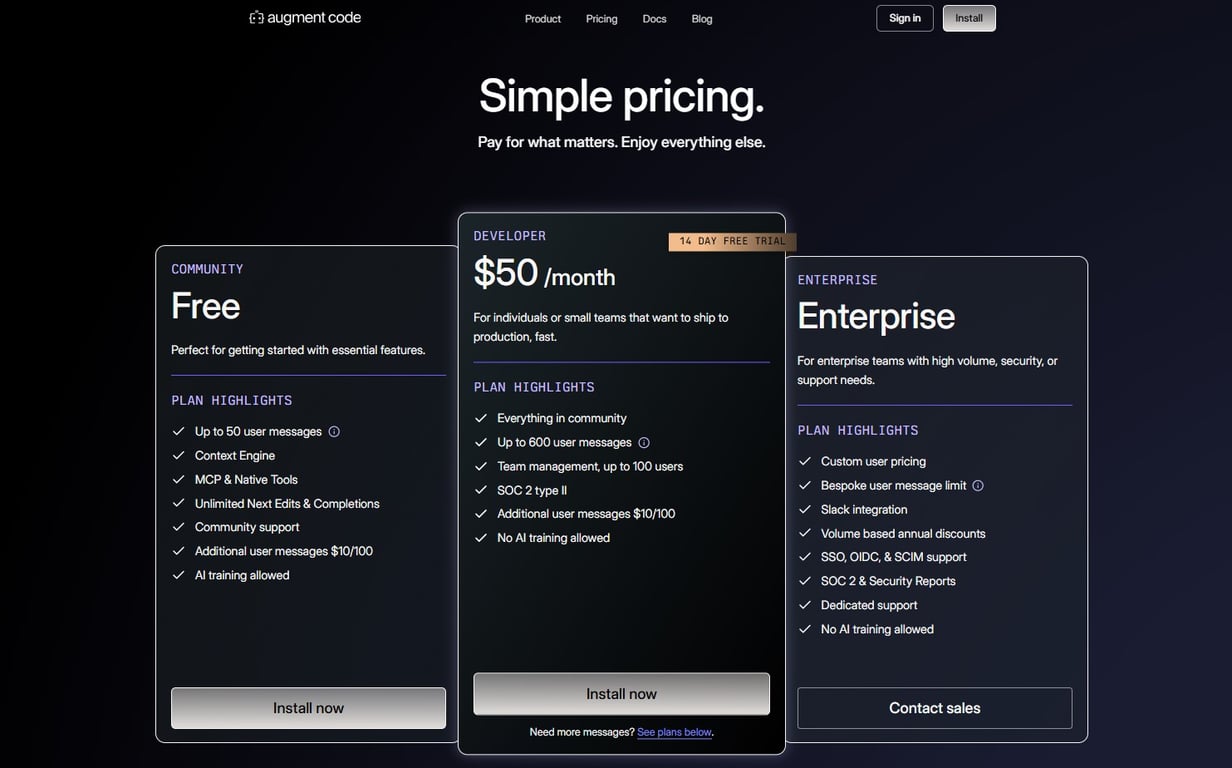
Task: Click info icon beside 600 user messages
Action: tap(644, 443)
